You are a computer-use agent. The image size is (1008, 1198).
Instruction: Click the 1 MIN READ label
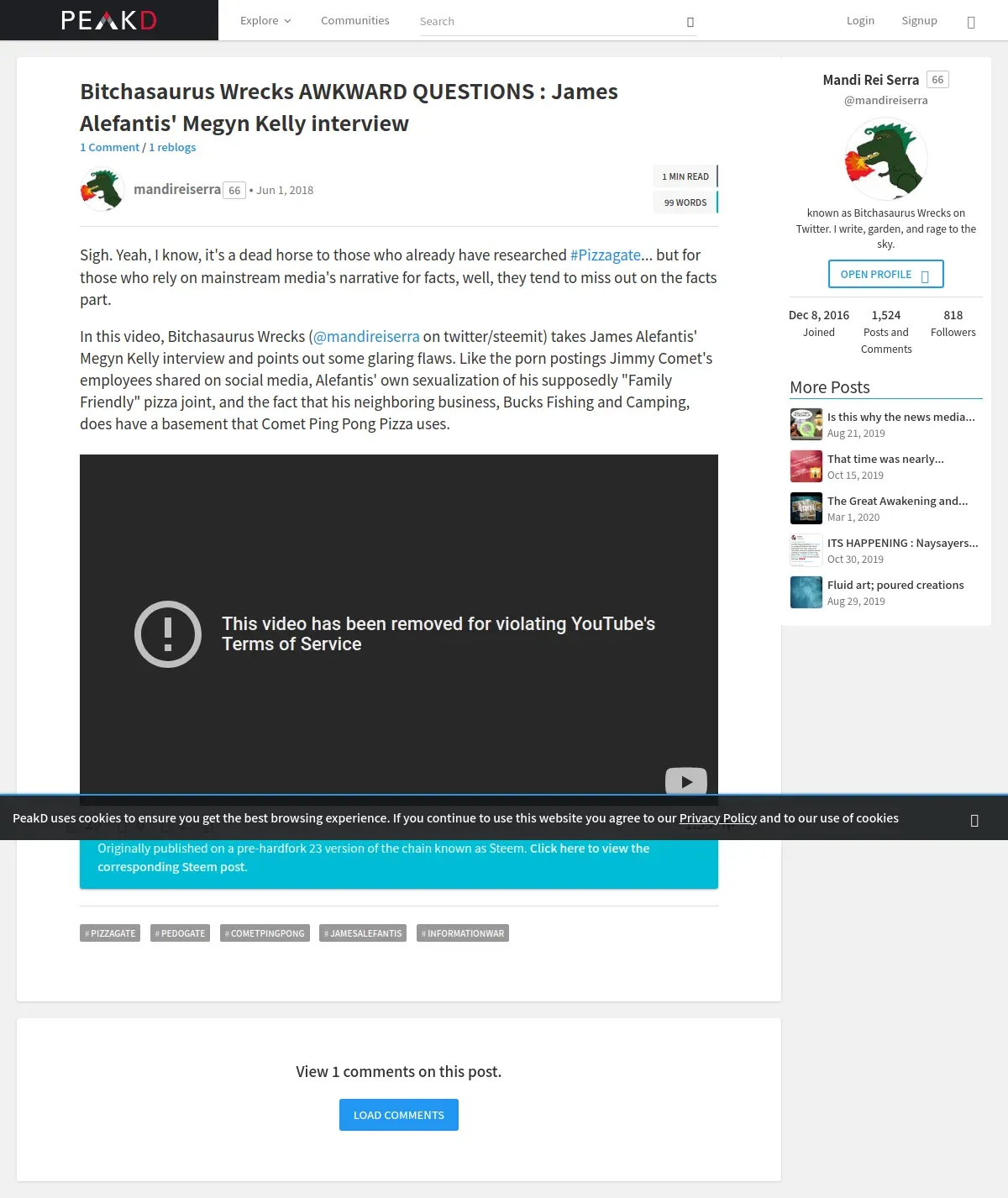click(x=685, y=176)
